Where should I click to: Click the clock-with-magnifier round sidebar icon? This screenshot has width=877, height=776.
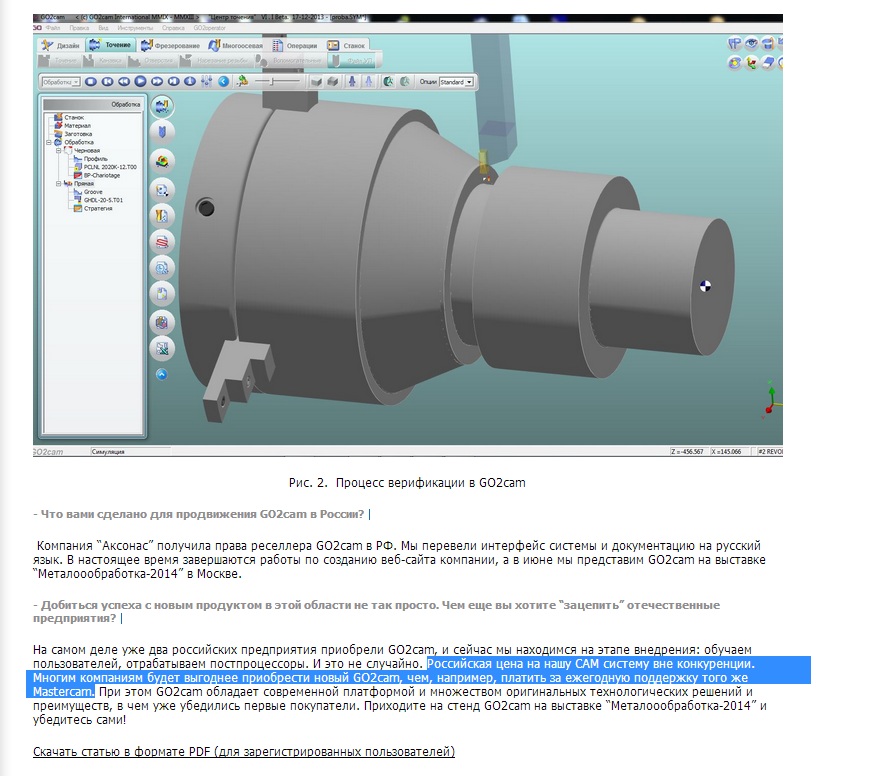[162, 268]
